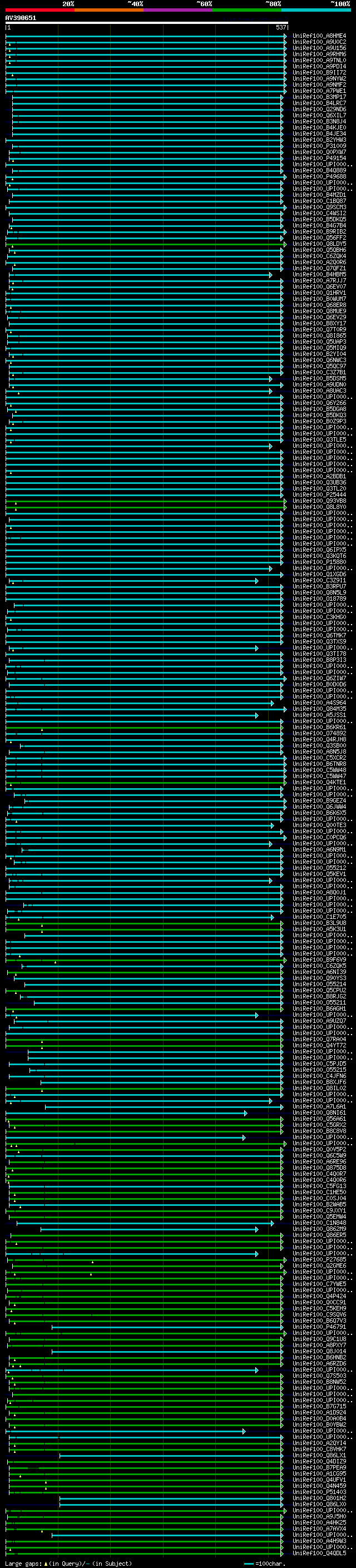Click the UniRef100_B9F6V9 label
Image resolution: width=356 pixels, height=1568 pixels.
[x=319, y=960]
